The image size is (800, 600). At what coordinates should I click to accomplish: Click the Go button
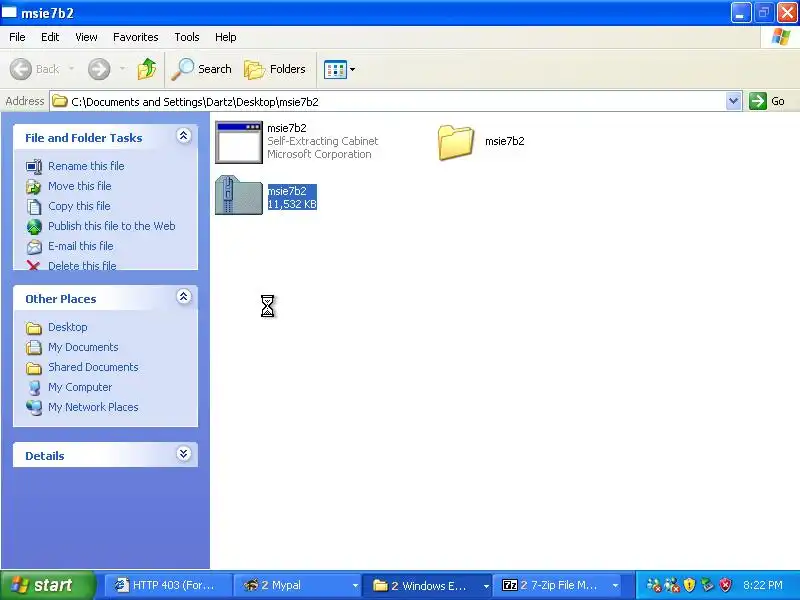[x=767, y=101]
